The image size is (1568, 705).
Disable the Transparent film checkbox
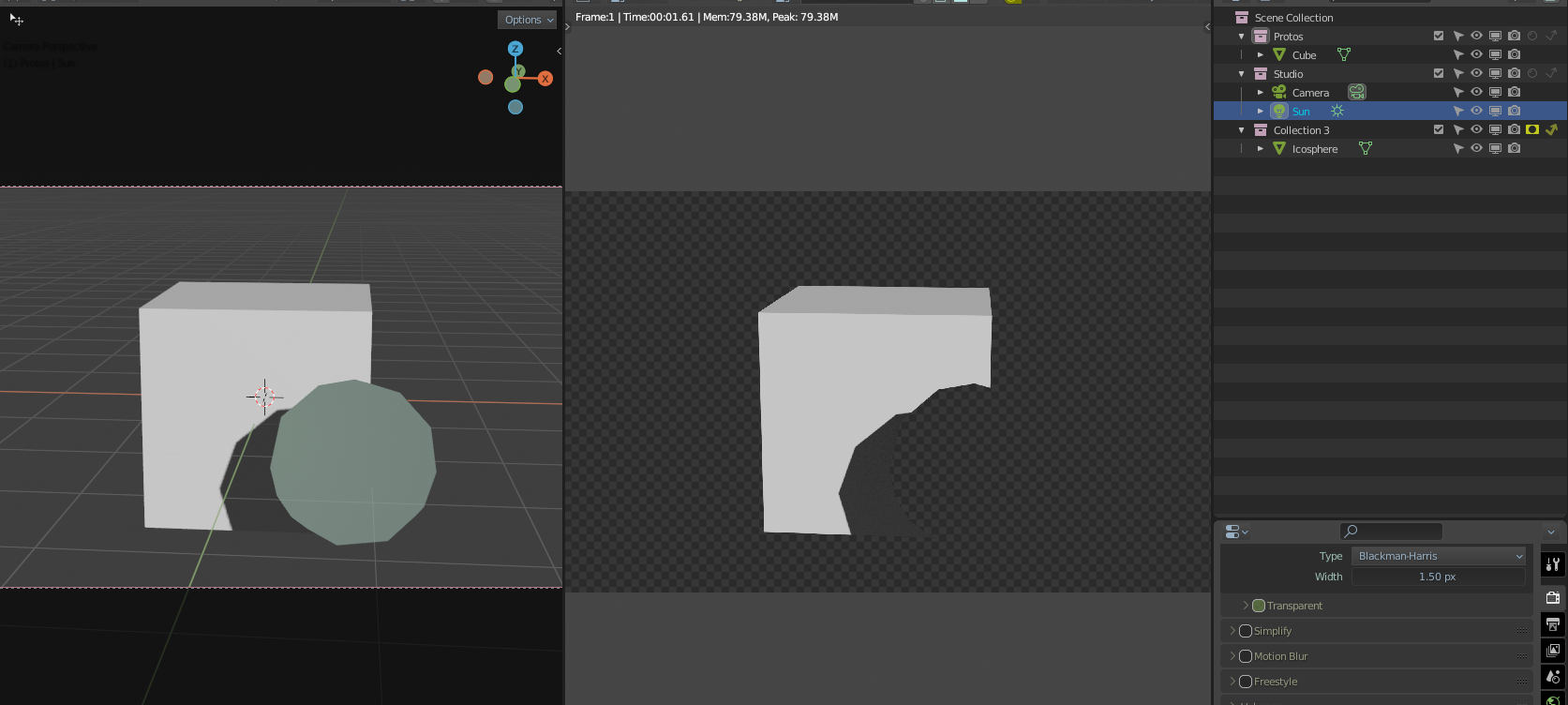point(1259,606)
